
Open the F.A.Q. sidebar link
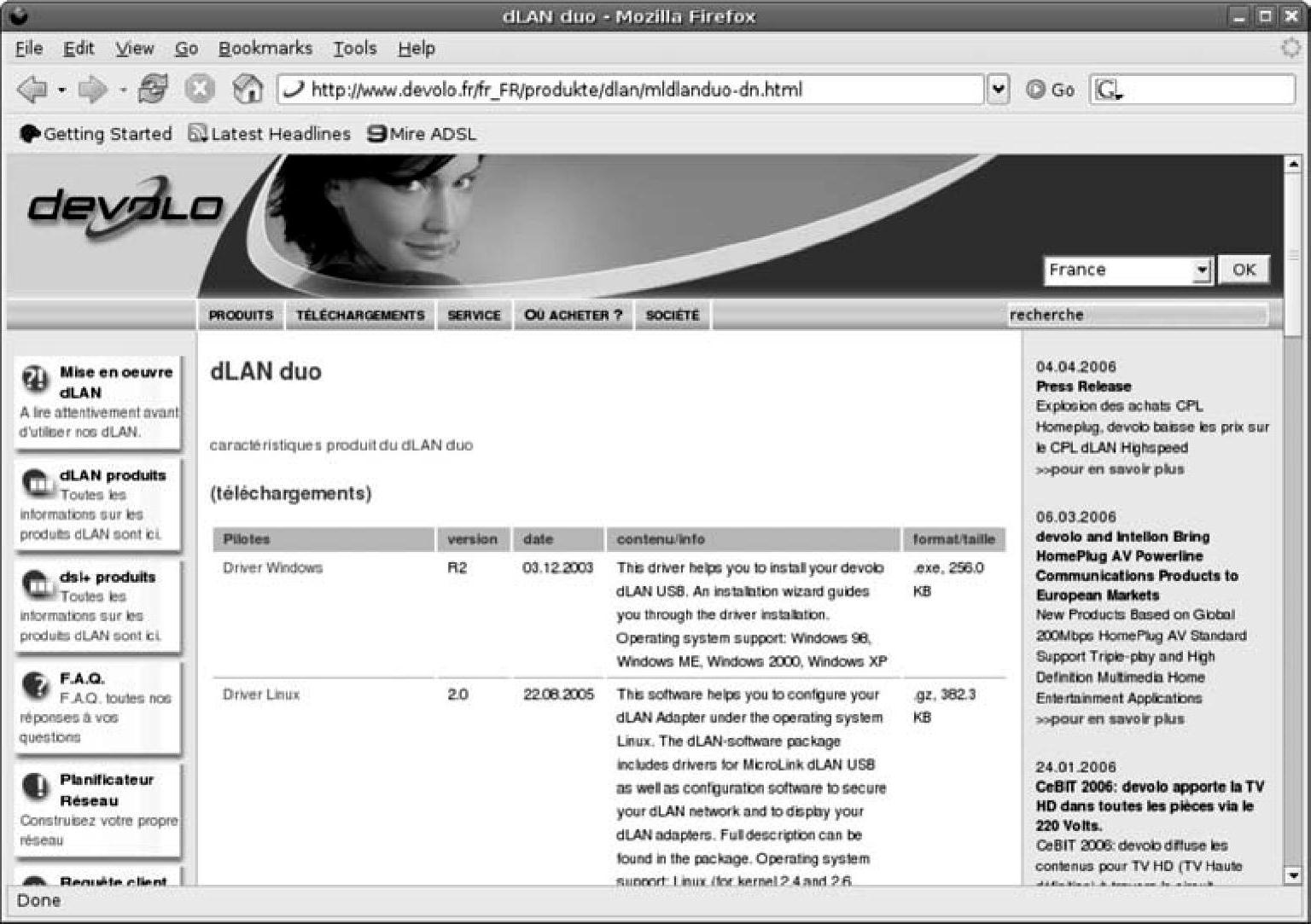click(82, 678)
